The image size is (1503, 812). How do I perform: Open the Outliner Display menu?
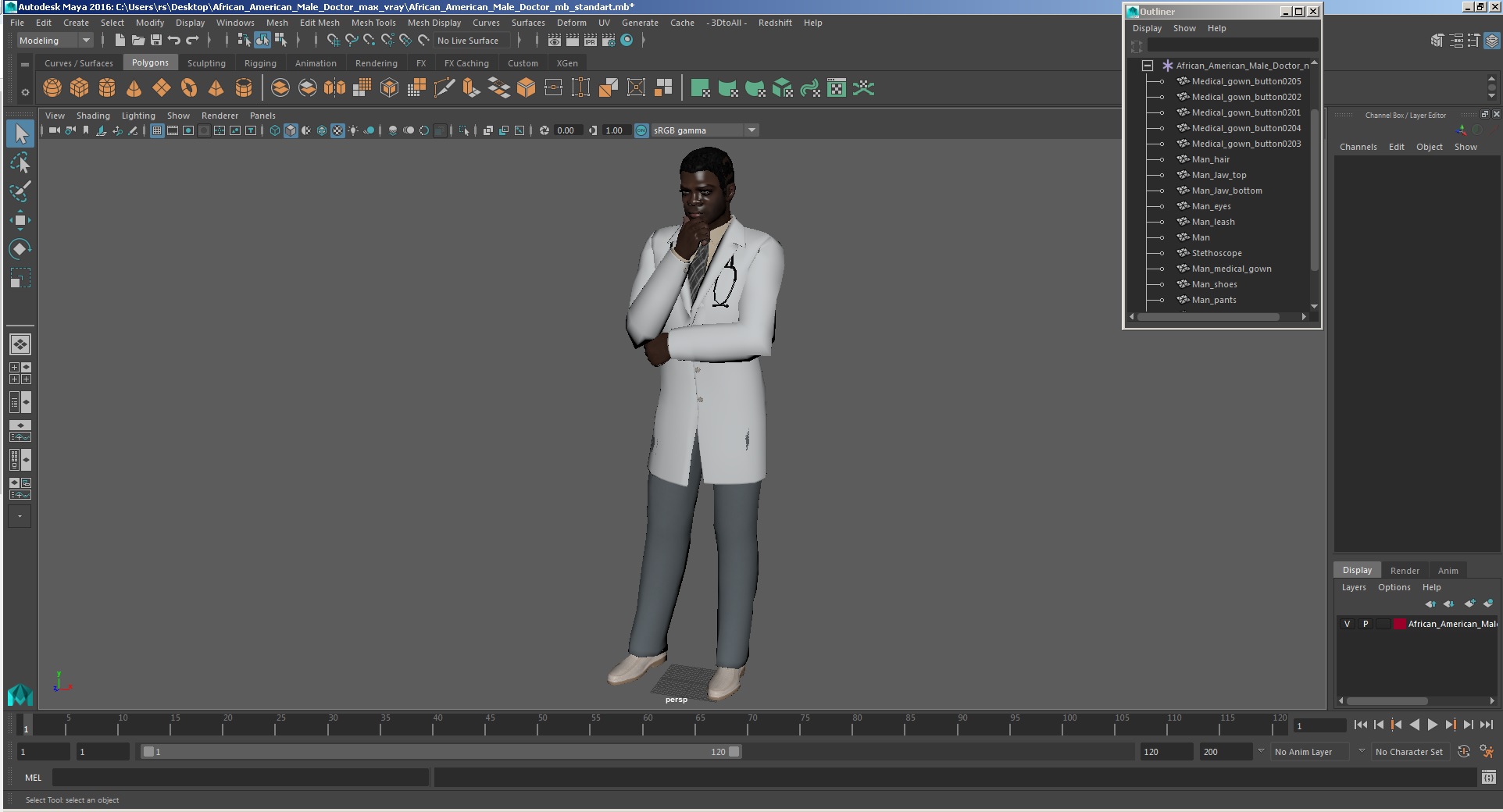[1147, 28]
